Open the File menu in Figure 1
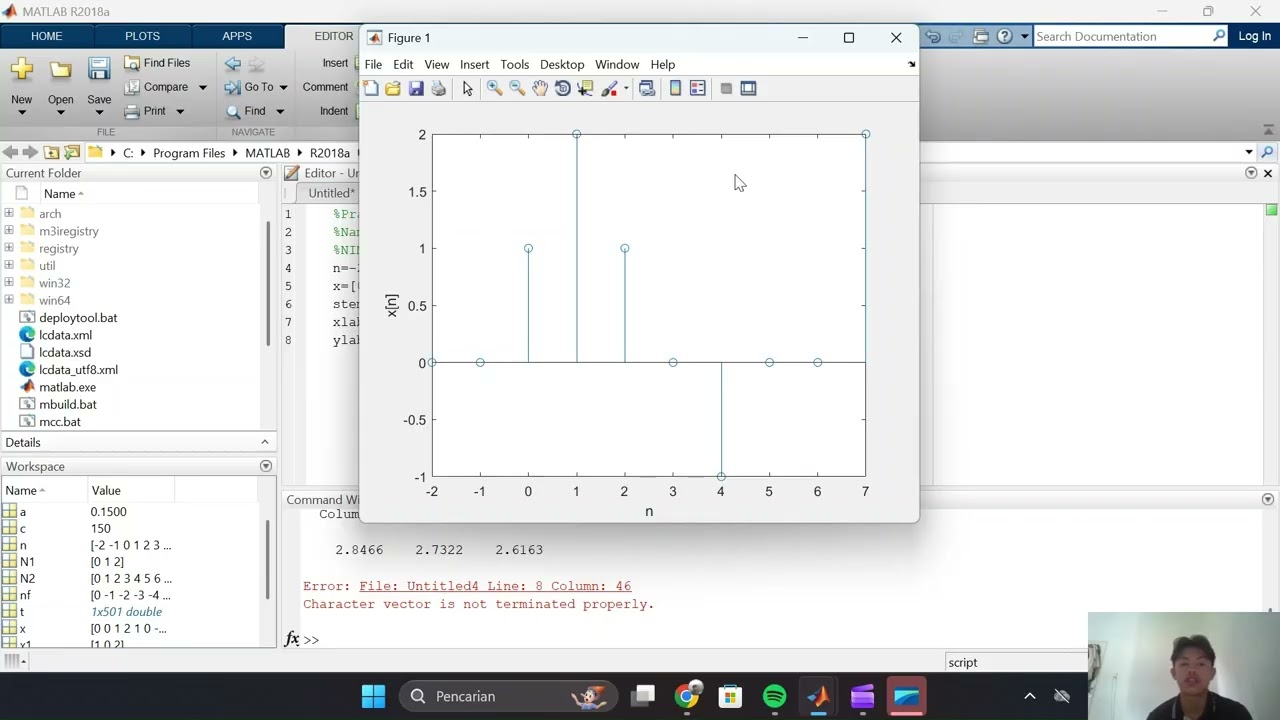1280x720 pixels. [x=373, y=64]
